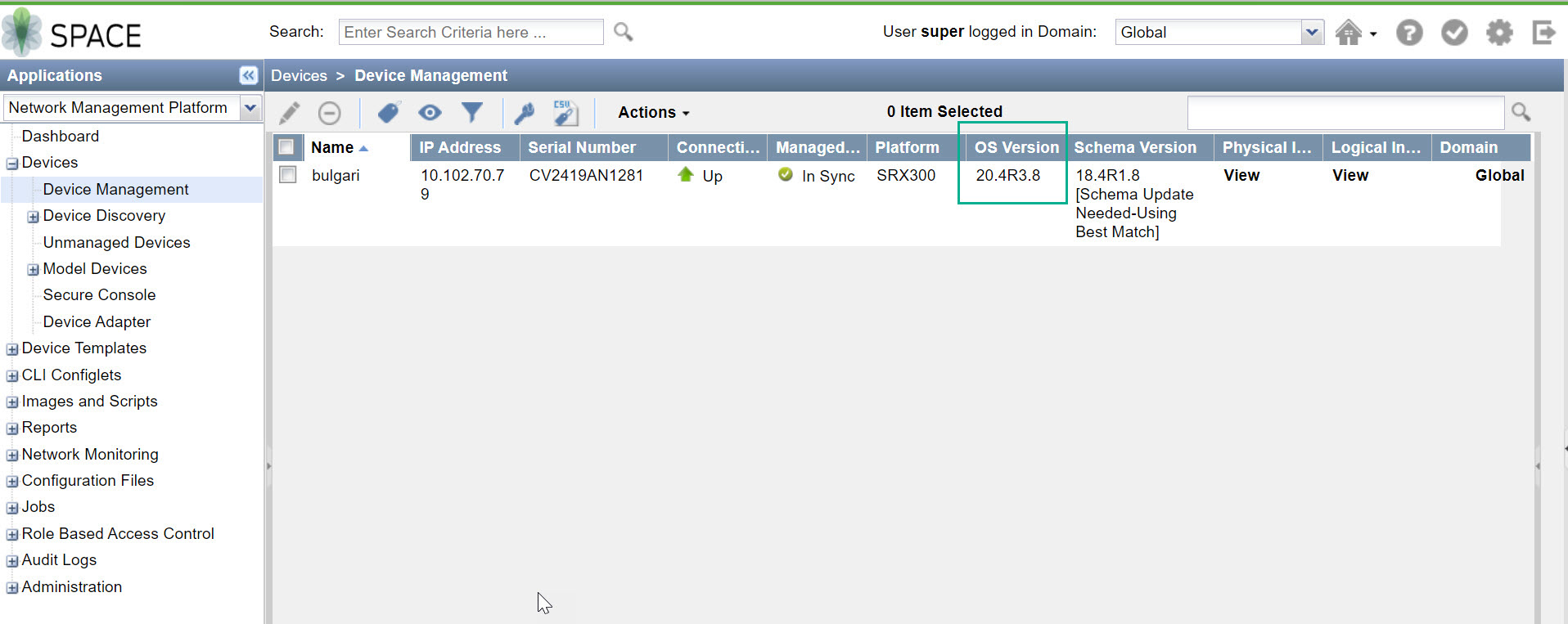Click the Space logo

pyautogui.click(x=72, y=33)
